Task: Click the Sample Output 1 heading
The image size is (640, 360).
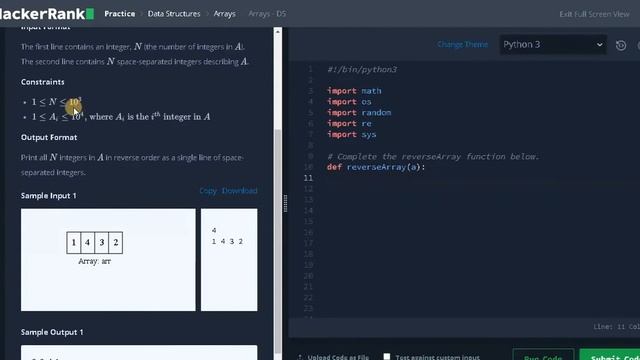Action: click(52, 332)
